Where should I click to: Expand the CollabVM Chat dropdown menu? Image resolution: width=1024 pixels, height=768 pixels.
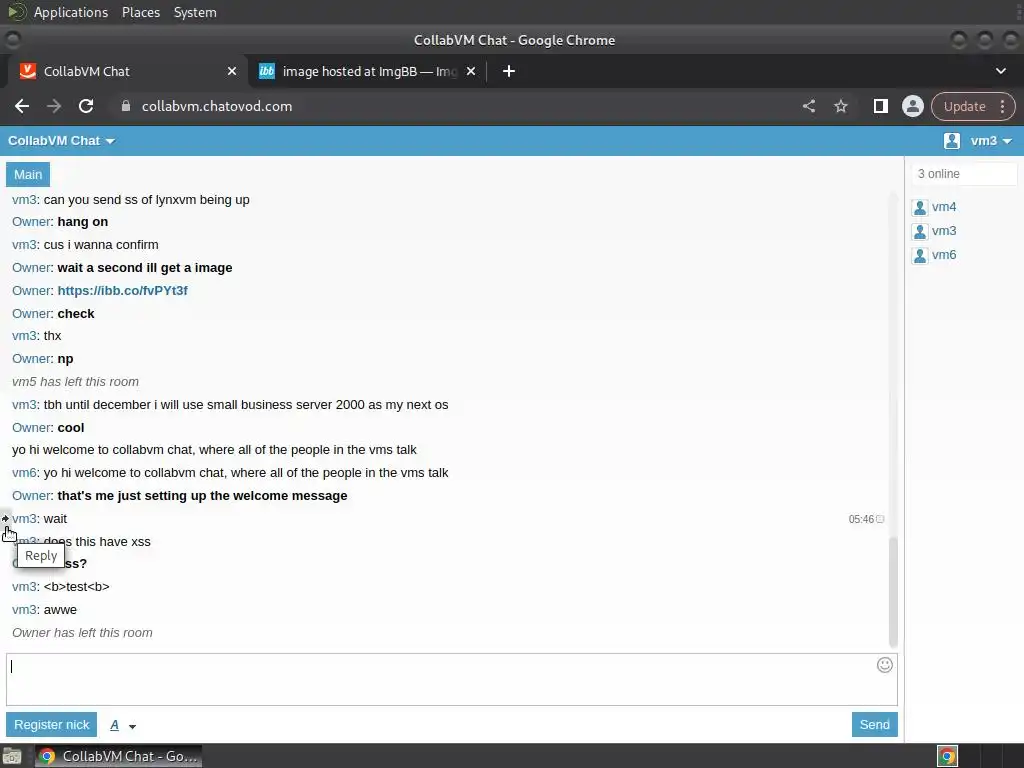61,141
